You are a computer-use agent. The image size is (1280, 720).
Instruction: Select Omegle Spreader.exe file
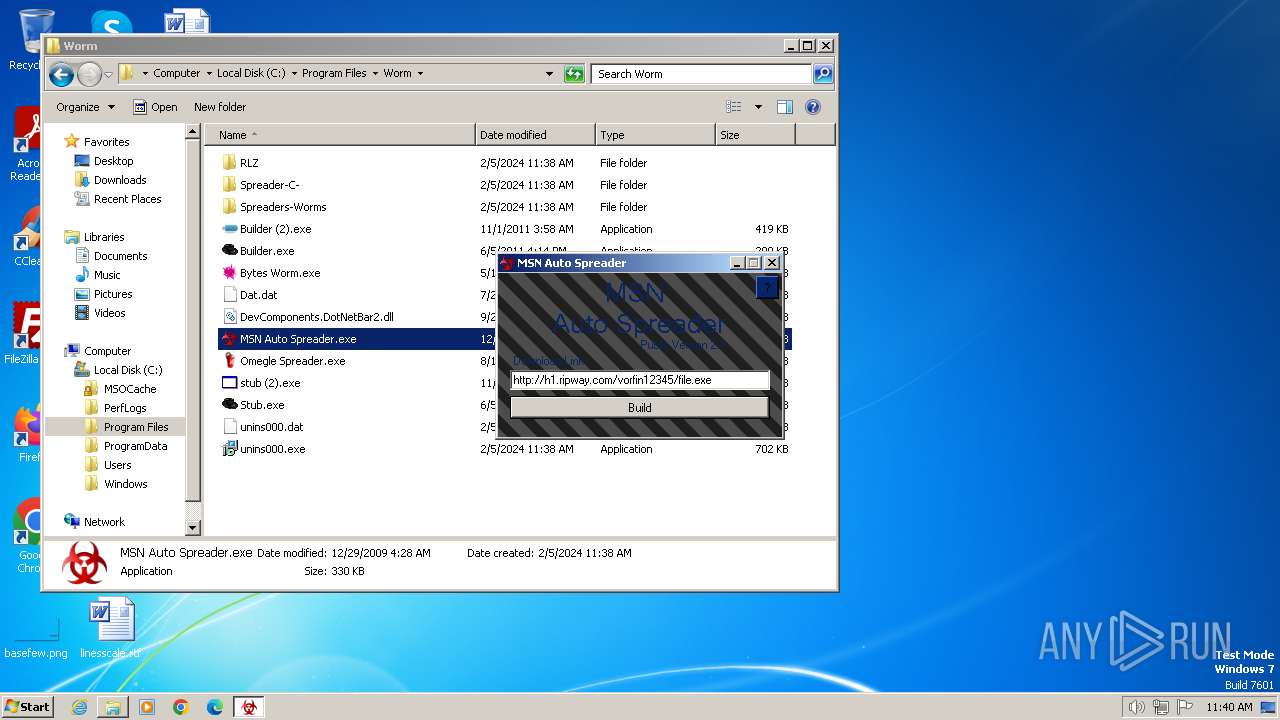point(292,361)
